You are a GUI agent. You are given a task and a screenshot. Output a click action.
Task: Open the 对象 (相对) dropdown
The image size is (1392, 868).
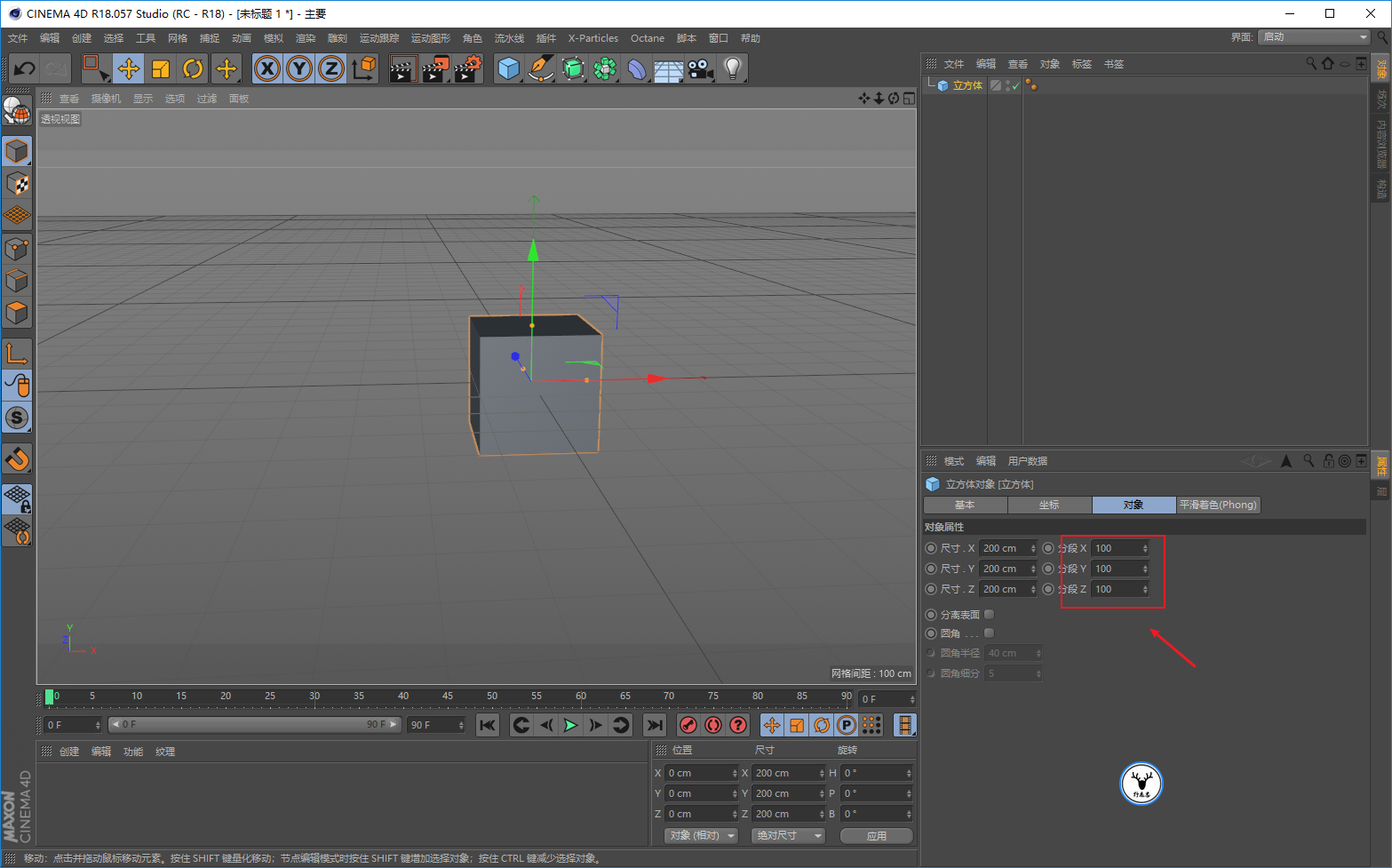tap(702, 835)
